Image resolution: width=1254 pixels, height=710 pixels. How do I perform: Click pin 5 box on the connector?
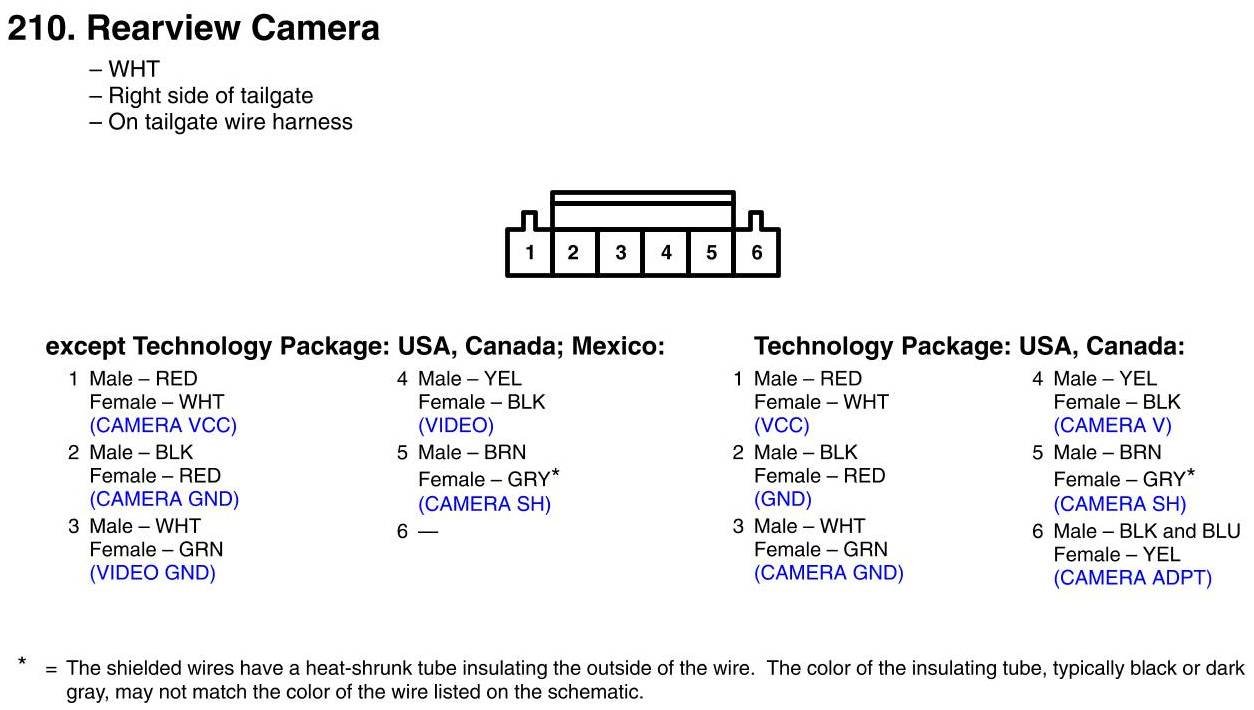[711, 253]
